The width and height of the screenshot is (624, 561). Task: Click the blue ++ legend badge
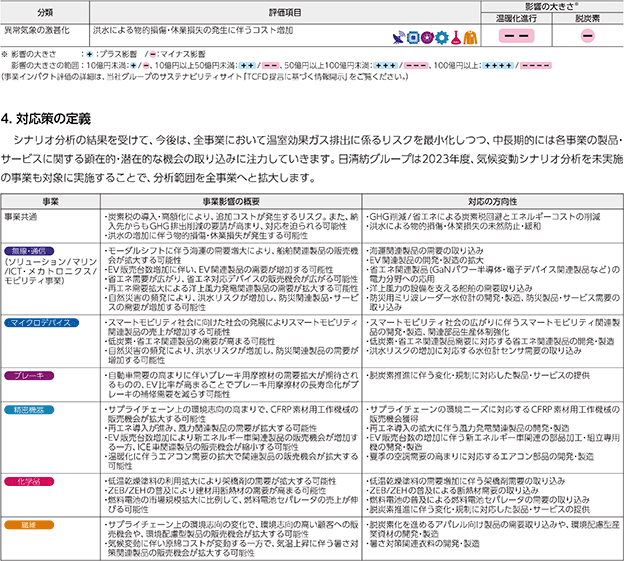click(x=247, y=66)
